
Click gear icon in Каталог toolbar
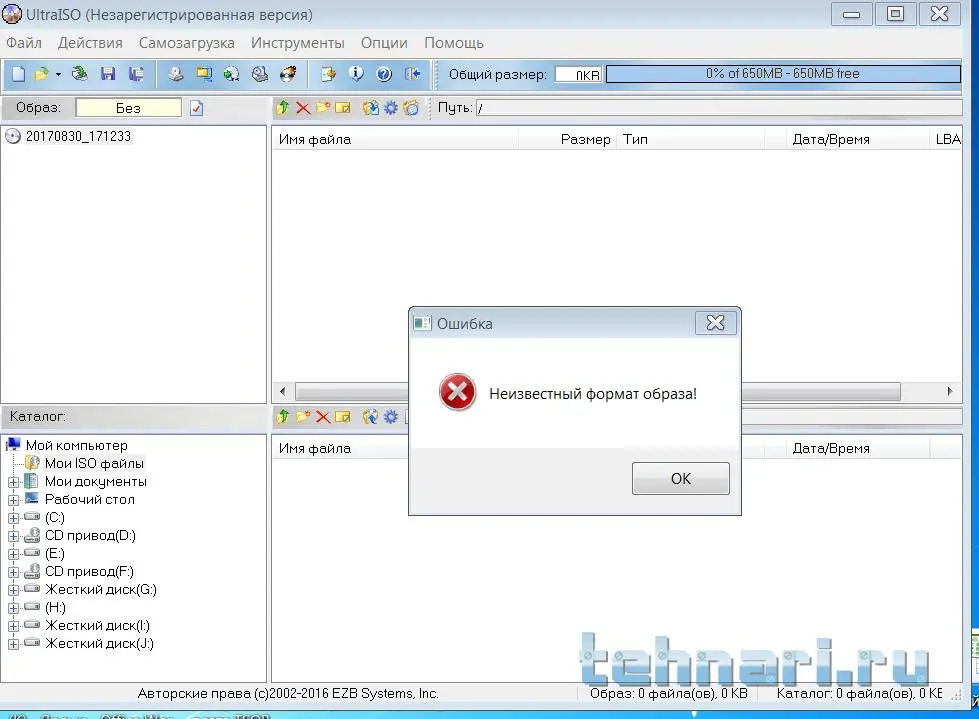pyautogui.click(x=391, y=416)
